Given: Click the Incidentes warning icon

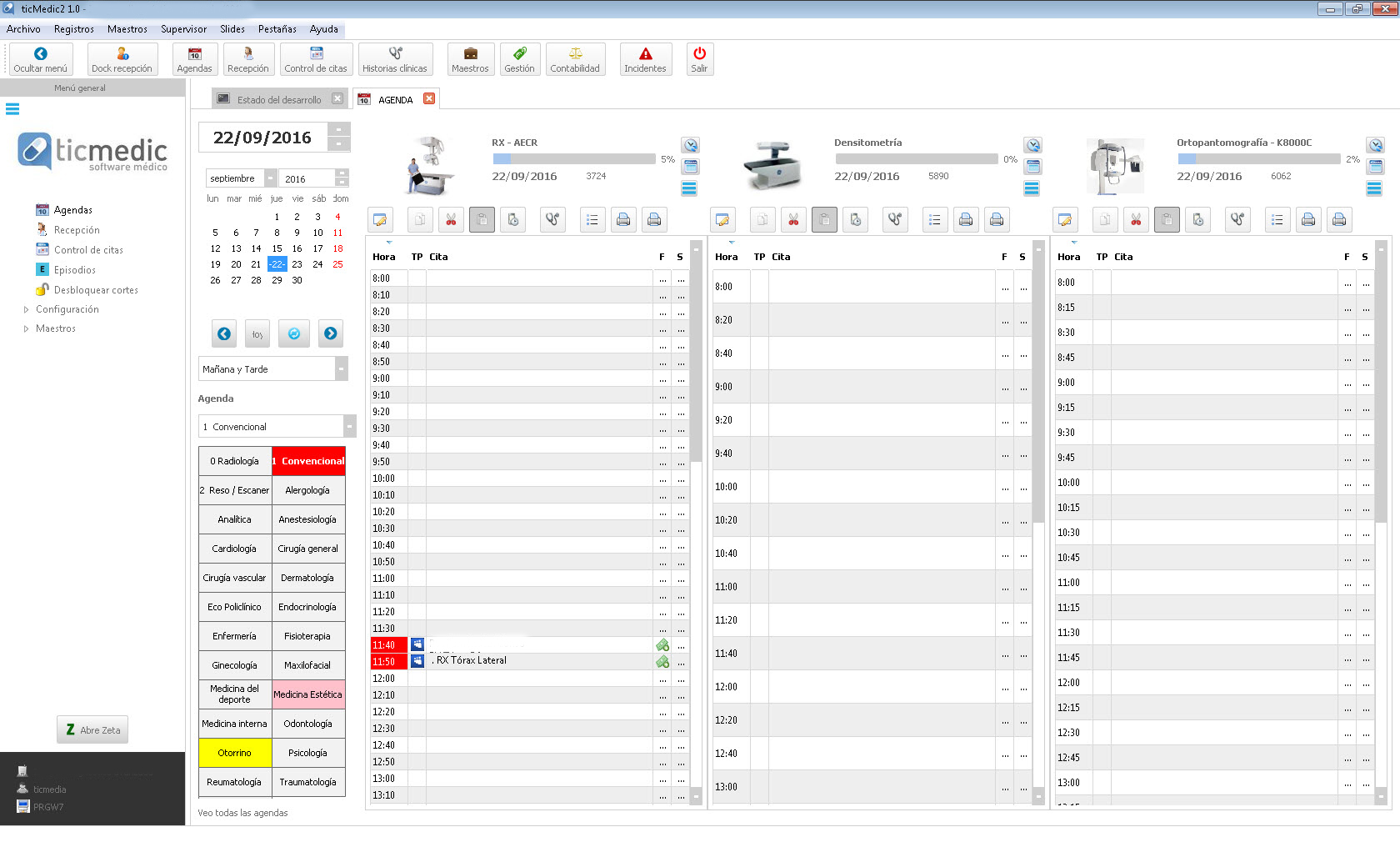Looking at the screenshot, I should point(645,59).
